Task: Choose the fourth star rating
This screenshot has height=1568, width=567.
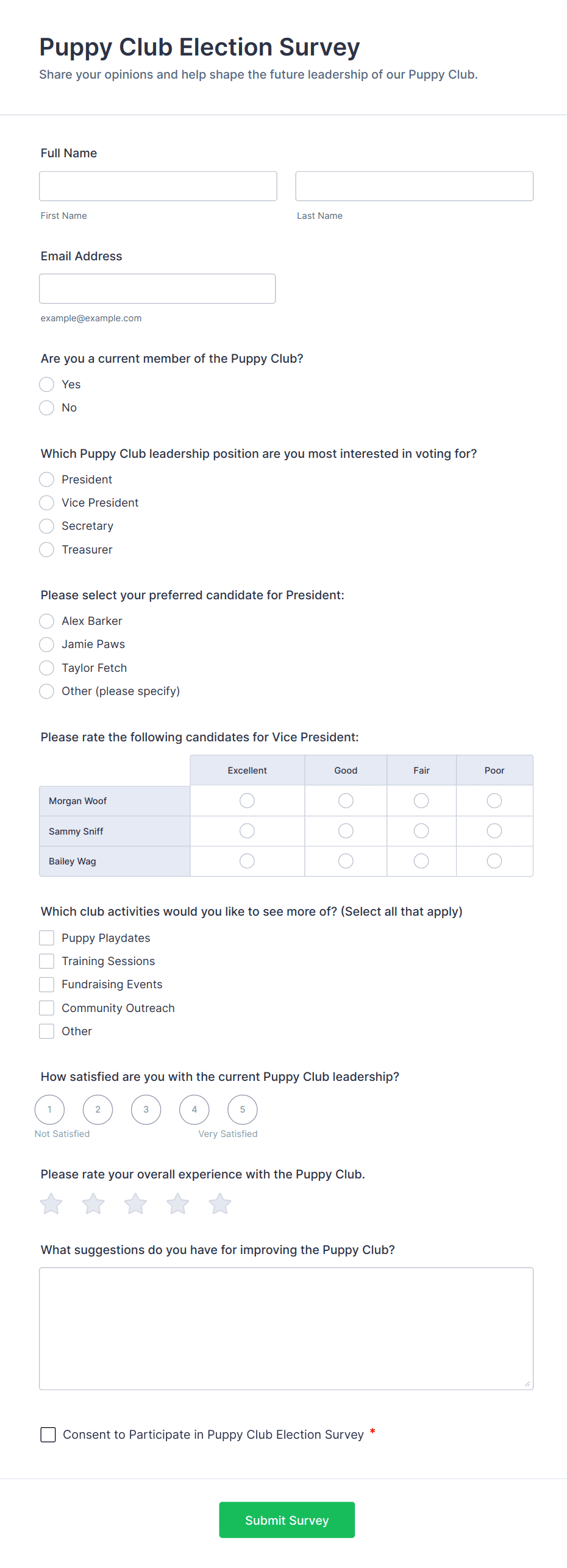Action: click(177, 1204)
